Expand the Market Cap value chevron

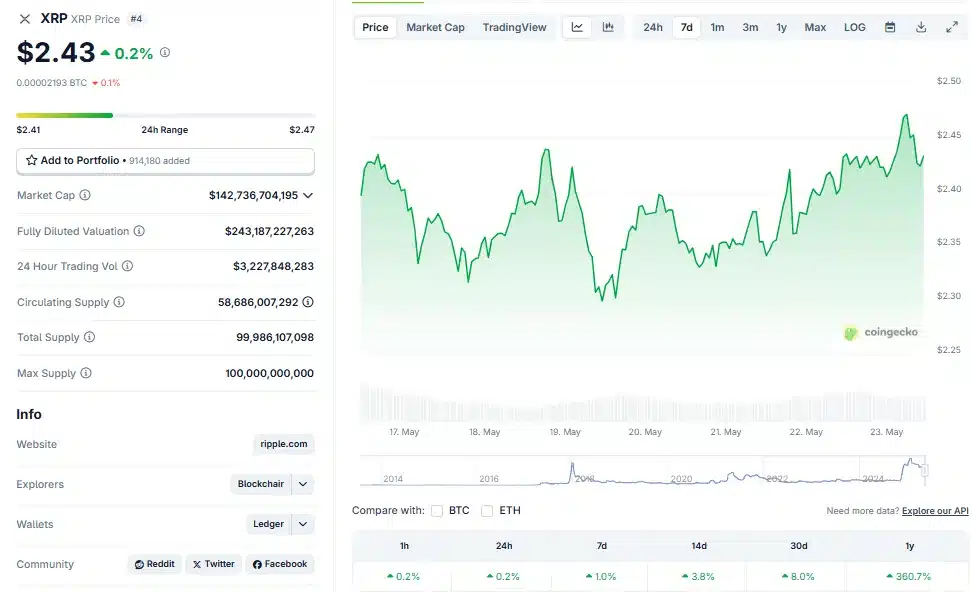[x=308, y=195]
